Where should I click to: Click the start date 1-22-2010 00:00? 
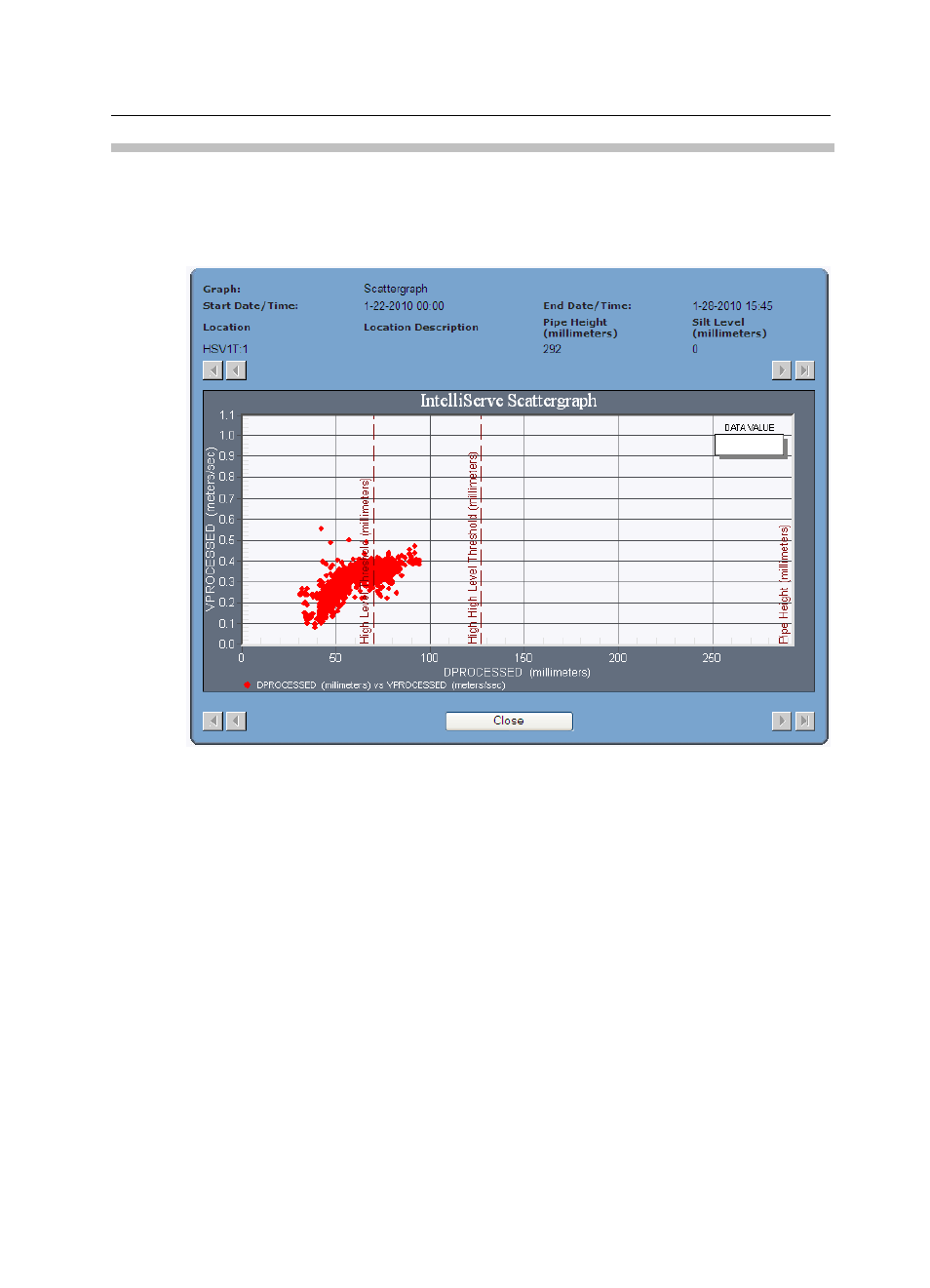(x=404, y=306)
